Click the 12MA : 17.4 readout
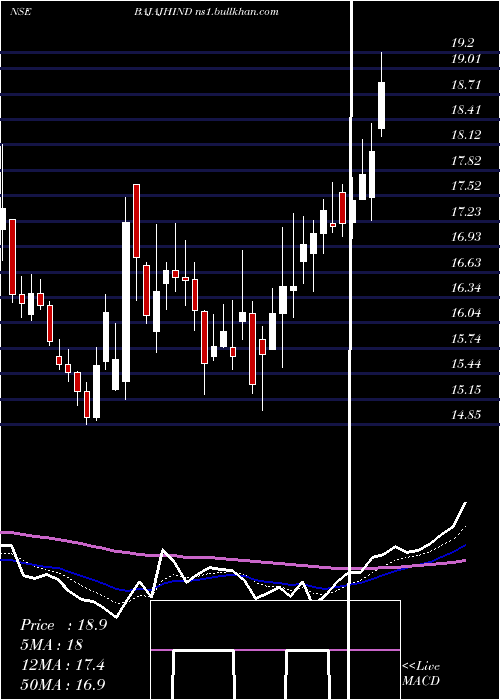500x700 pixels. click(x=62, y=665)
